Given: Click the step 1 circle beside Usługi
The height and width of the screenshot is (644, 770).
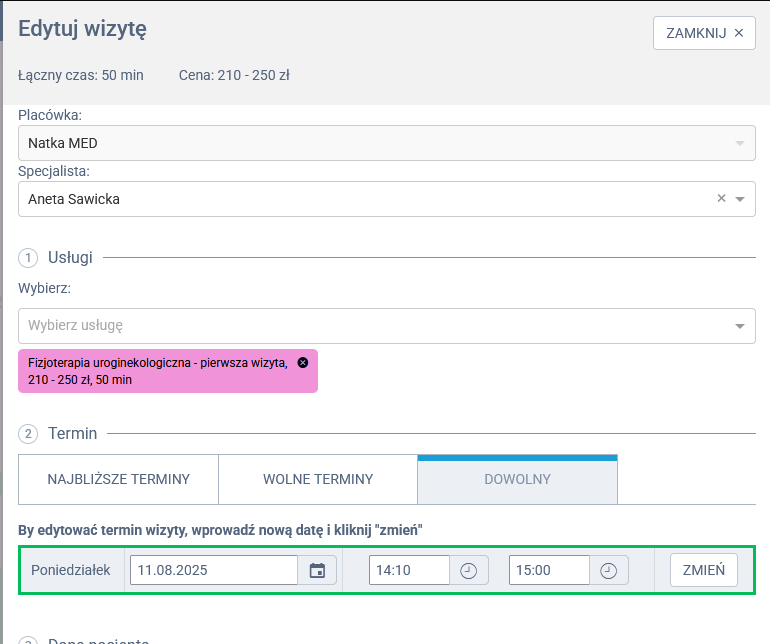Looking at the screenshot, I should click(28, 258).
